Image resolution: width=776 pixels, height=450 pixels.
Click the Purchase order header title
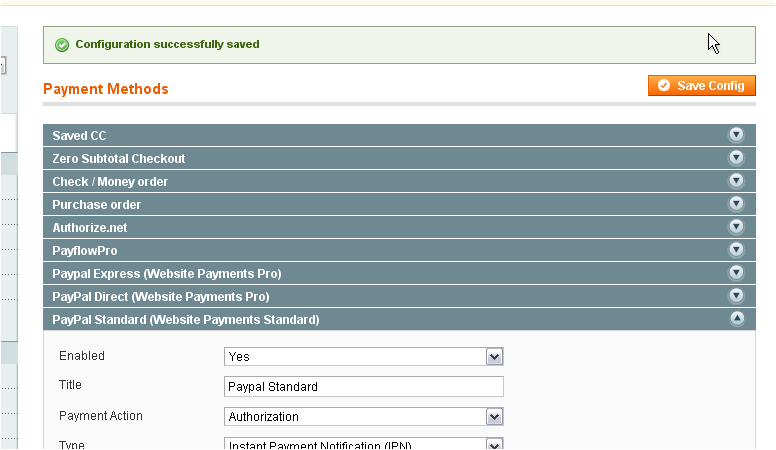coord(96,204)
